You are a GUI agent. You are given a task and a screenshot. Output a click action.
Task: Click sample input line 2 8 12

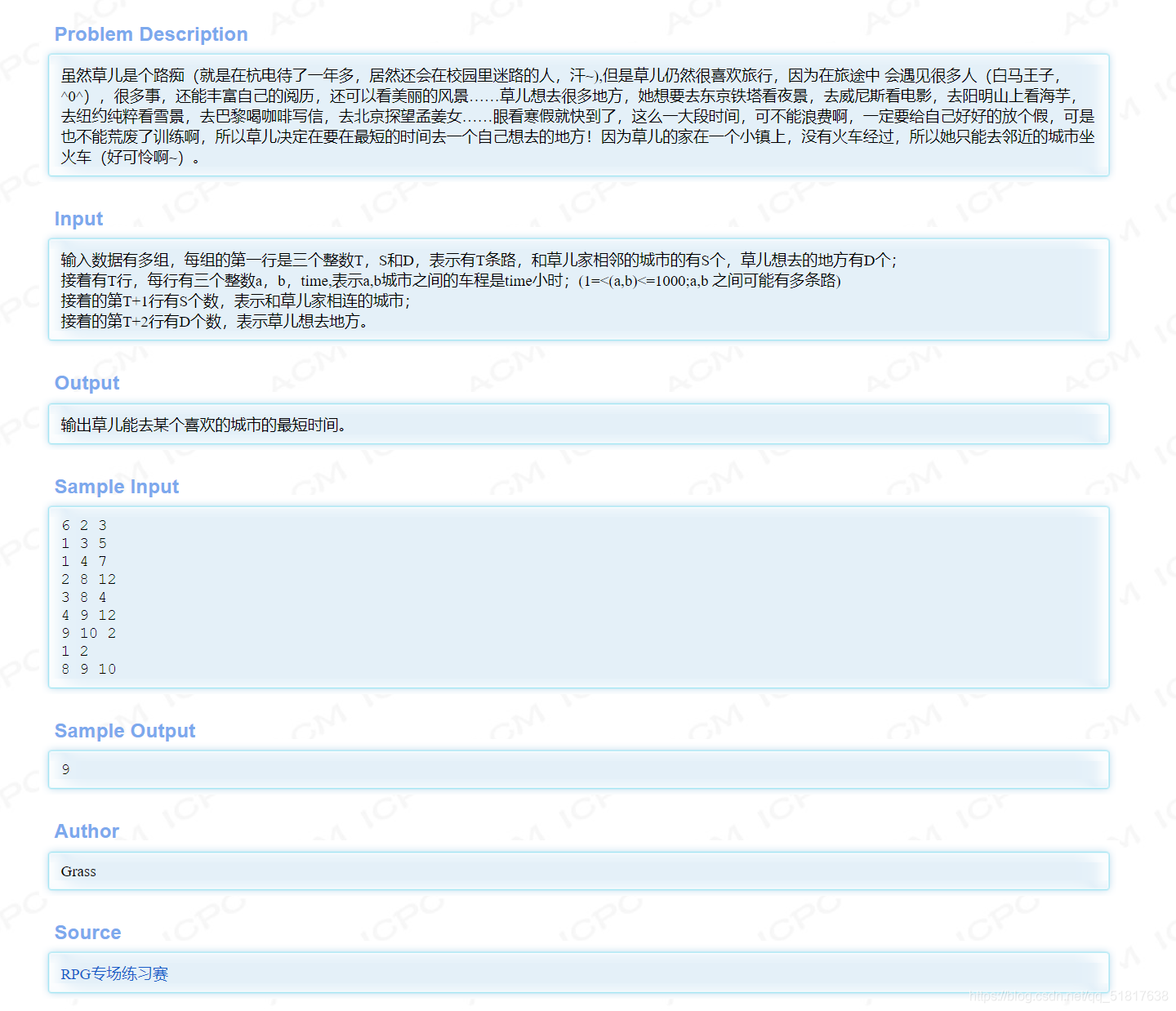tap(89, 579)
